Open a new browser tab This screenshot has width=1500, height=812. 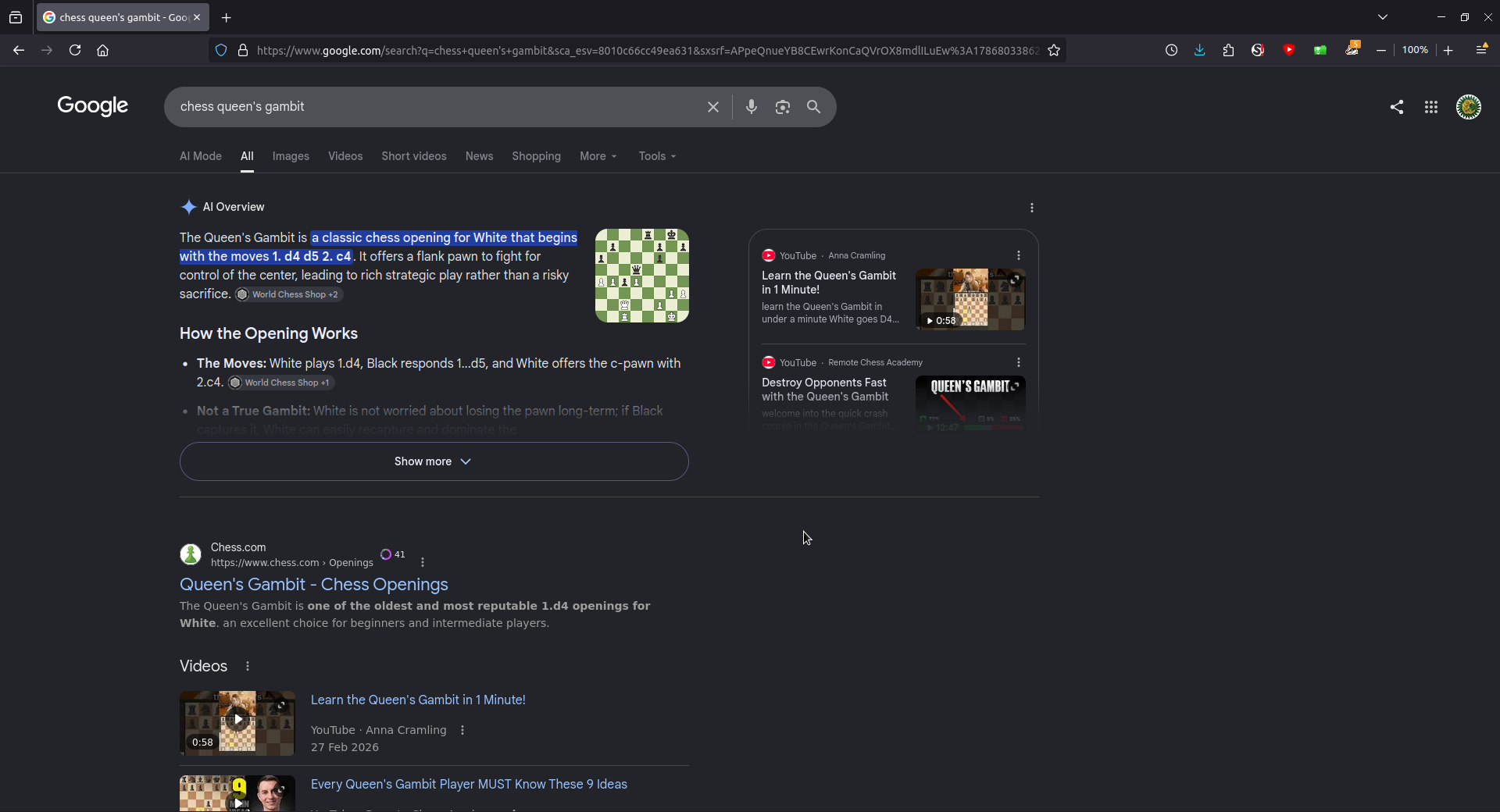coord(227,17)
